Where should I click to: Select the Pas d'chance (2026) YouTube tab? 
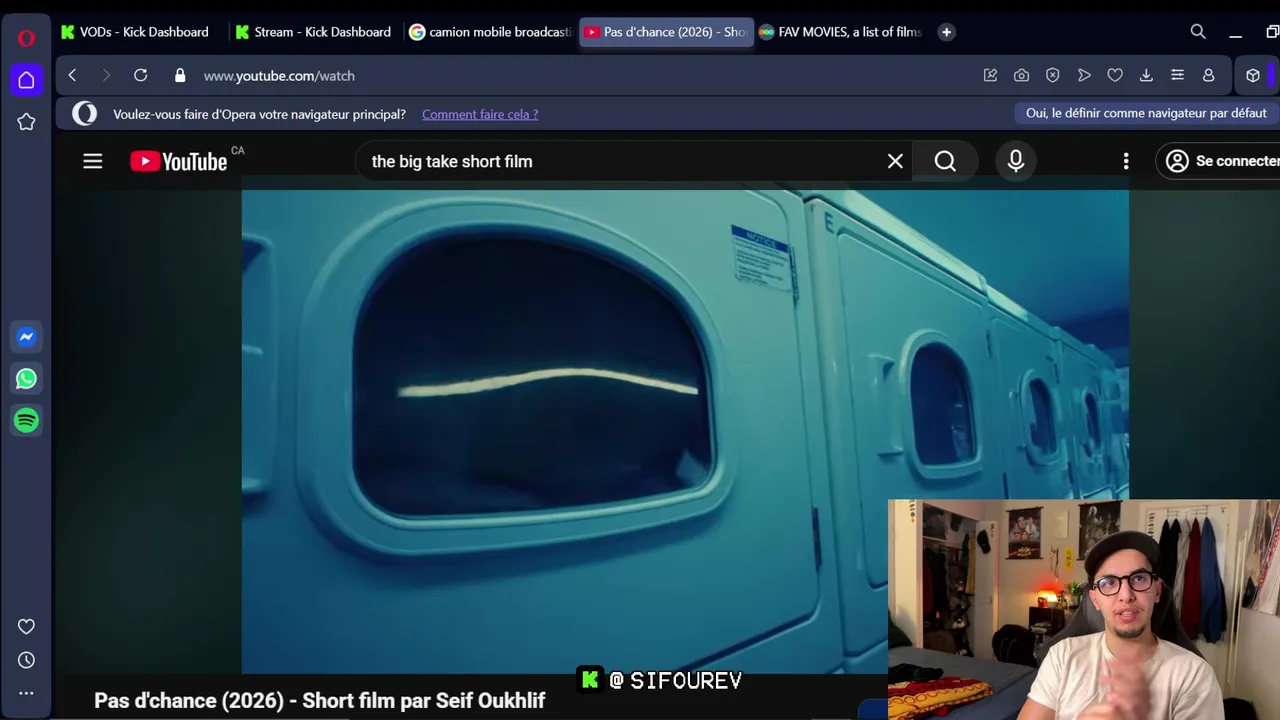(666, 32)
